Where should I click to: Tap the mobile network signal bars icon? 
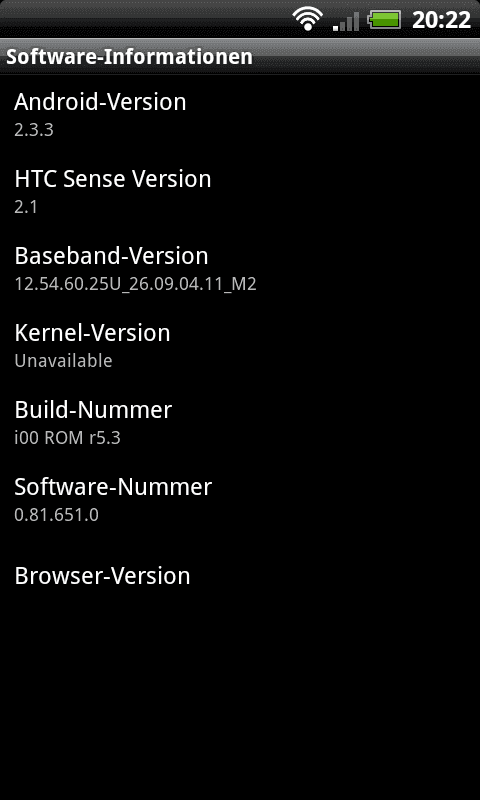pyautogui.click(x=346, y=21)
